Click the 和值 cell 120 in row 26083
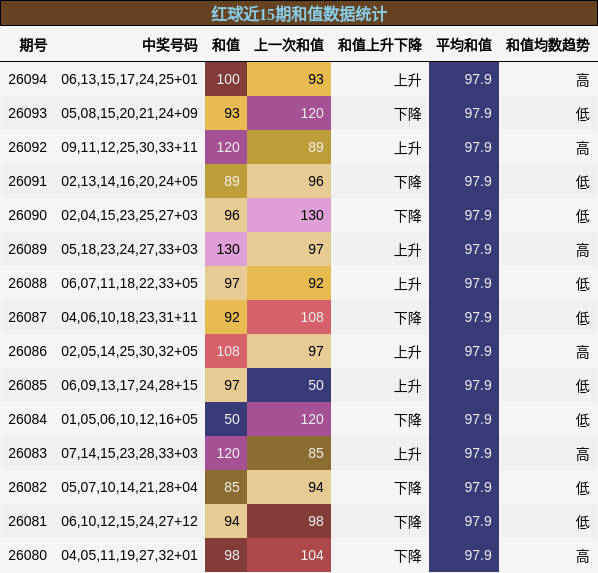 coord(226,453)
